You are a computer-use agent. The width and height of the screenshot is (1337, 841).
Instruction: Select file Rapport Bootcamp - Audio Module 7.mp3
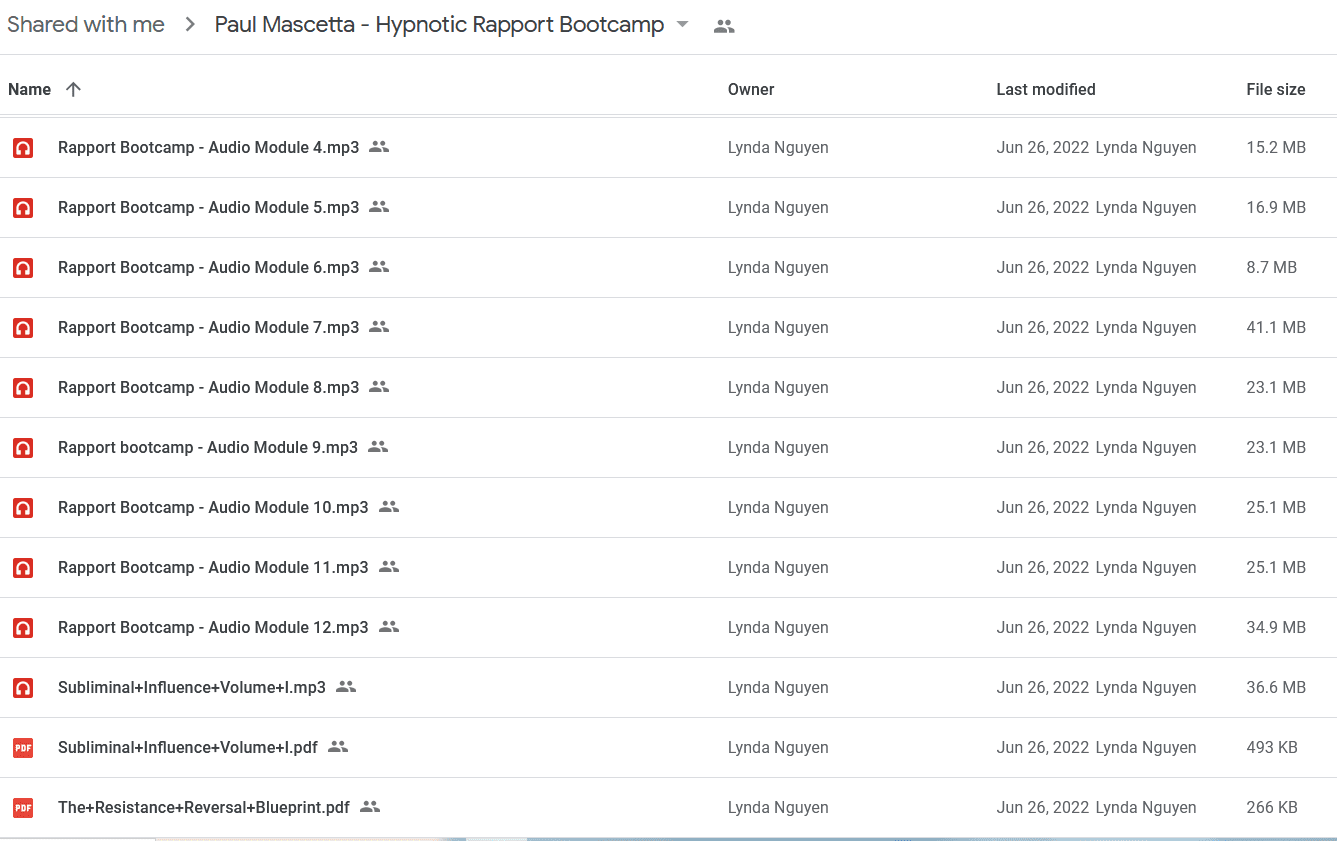208,327
